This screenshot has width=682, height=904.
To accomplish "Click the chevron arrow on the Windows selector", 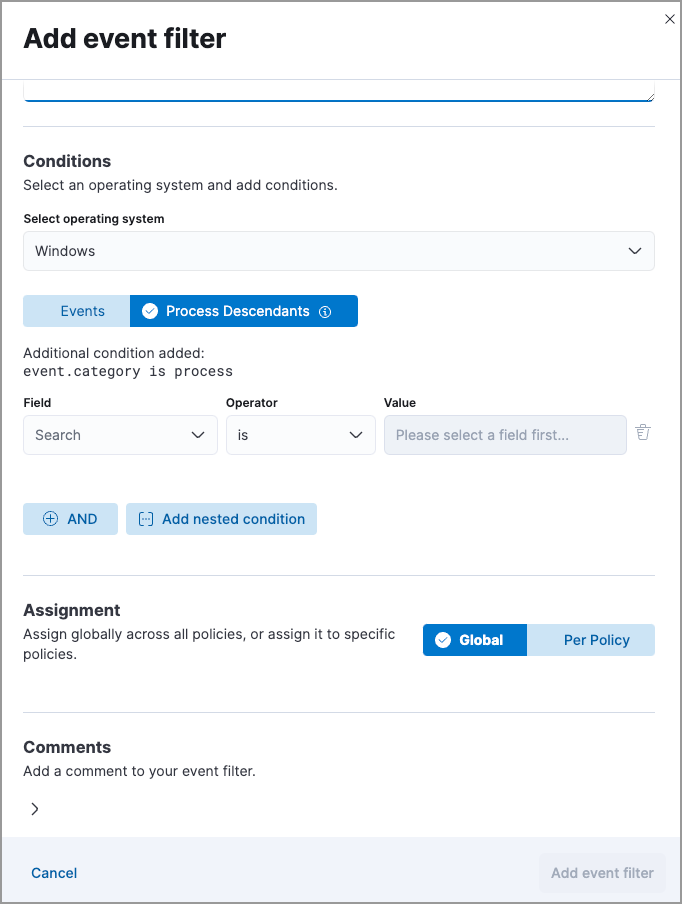I will click(x=634, y=251).
